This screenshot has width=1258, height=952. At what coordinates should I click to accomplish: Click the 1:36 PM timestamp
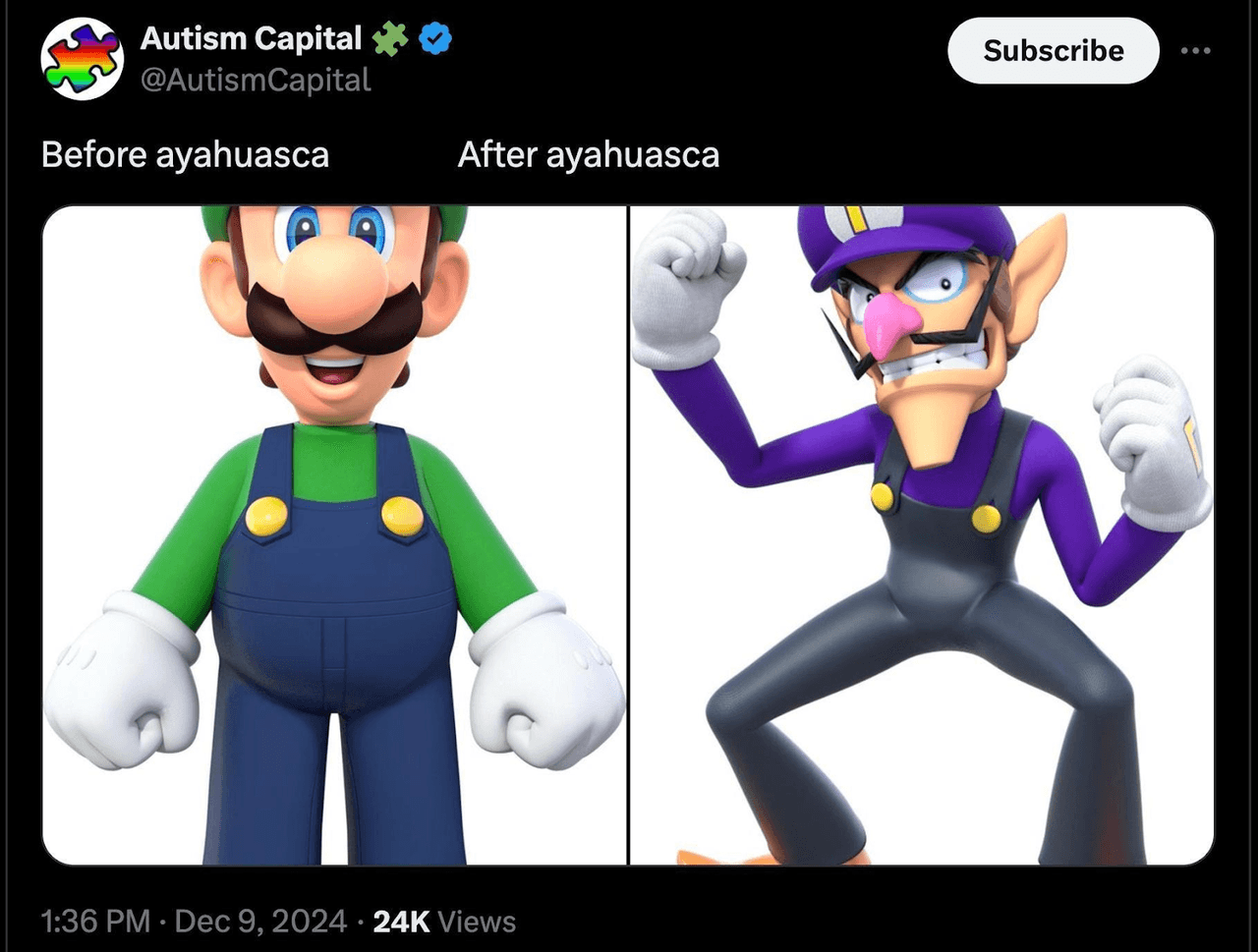(95, 922)
